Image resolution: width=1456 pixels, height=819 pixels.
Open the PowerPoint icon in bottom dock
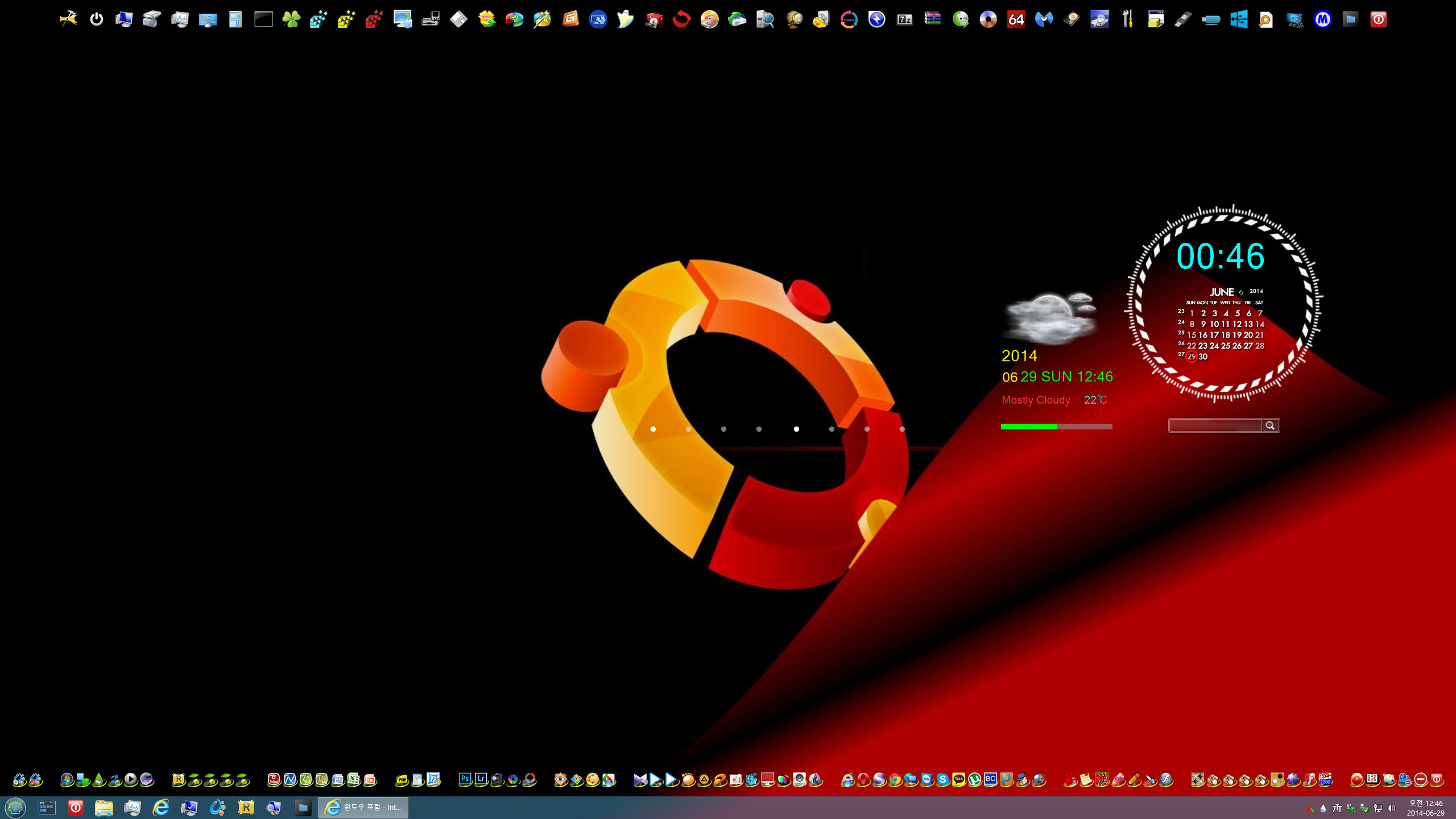click(370, 779)
